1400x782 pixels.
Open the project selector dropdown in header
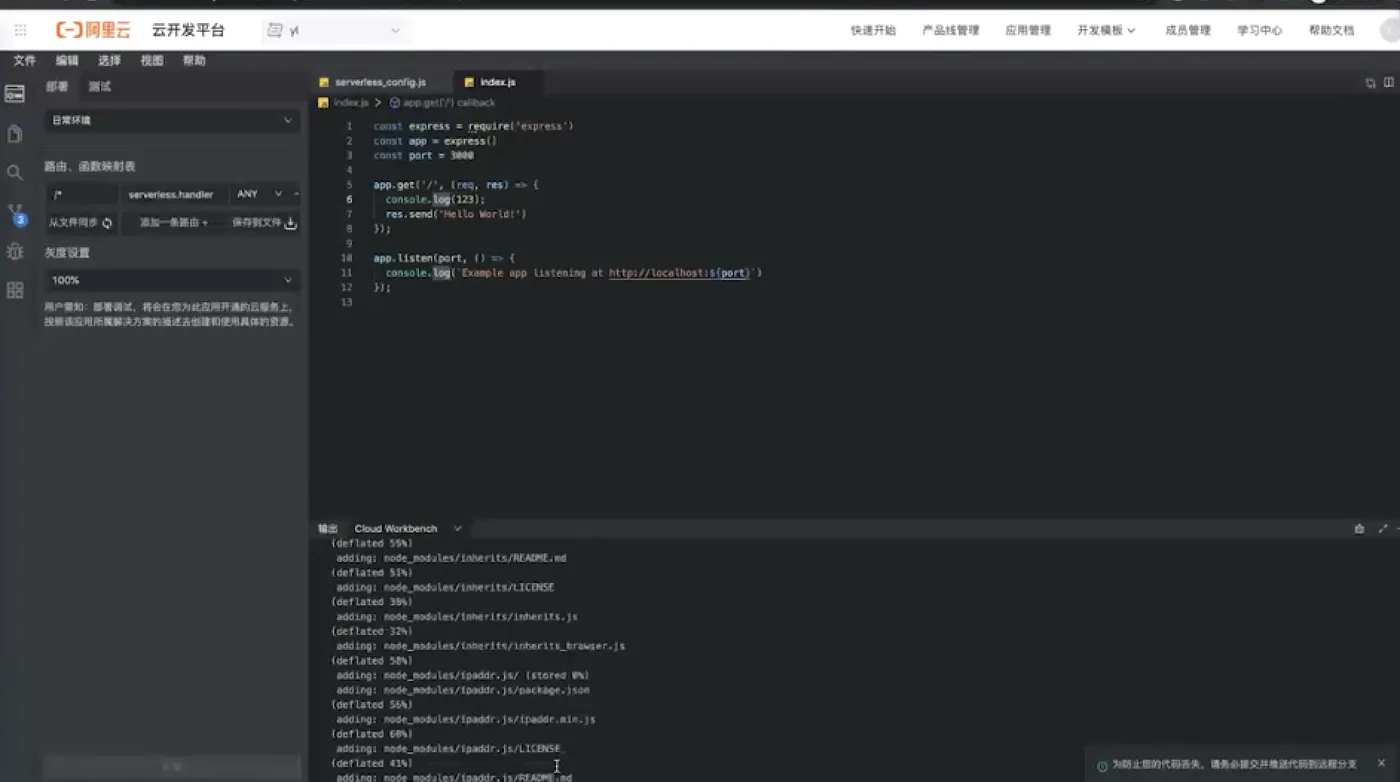point(334,31)
